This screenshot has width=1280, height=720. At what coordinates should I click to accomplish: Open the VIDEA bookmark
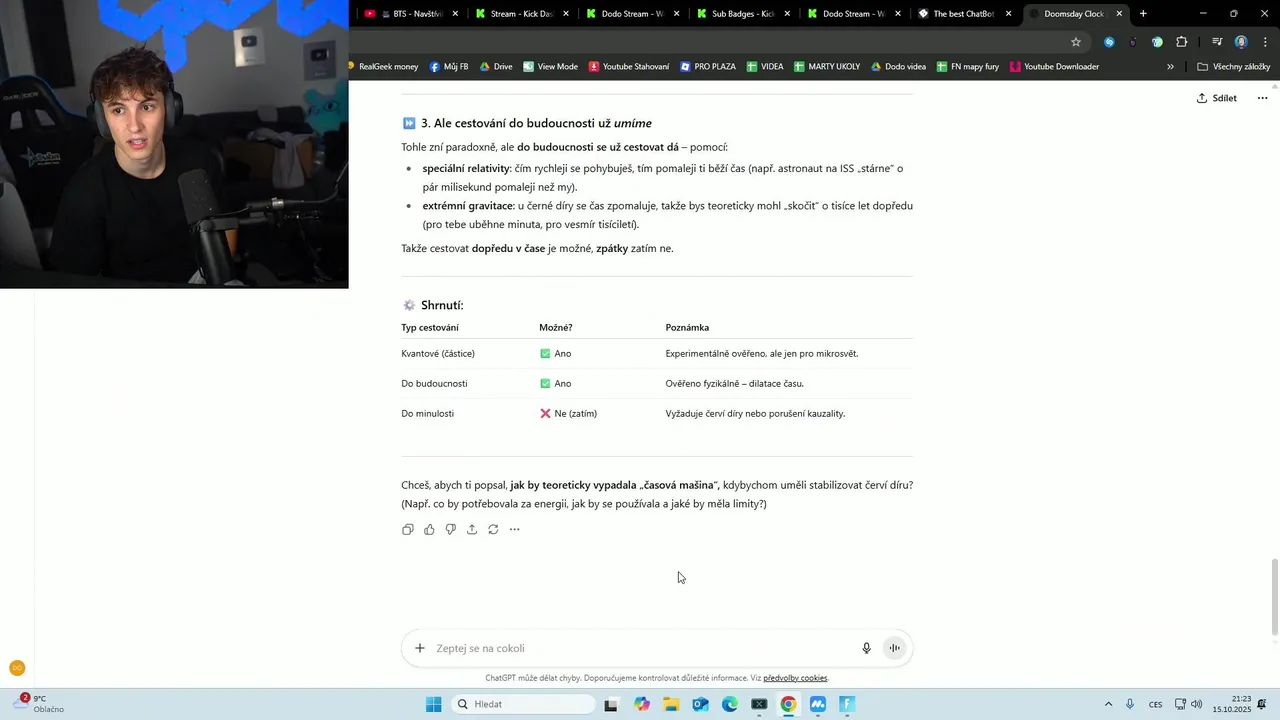[x=765, y=67]
